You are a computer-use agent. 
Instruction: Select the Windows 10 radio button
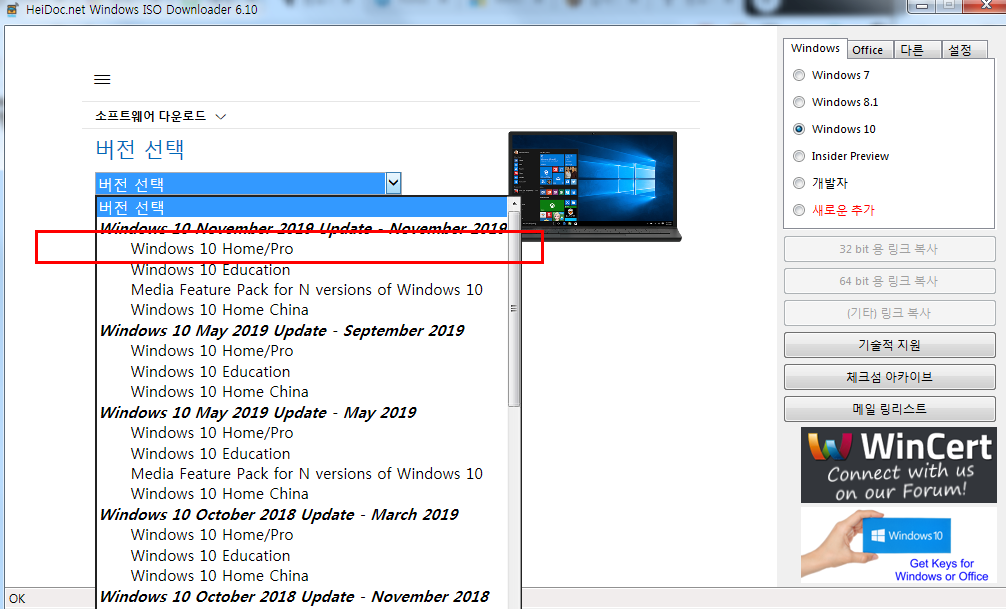(x=799, y=129)
